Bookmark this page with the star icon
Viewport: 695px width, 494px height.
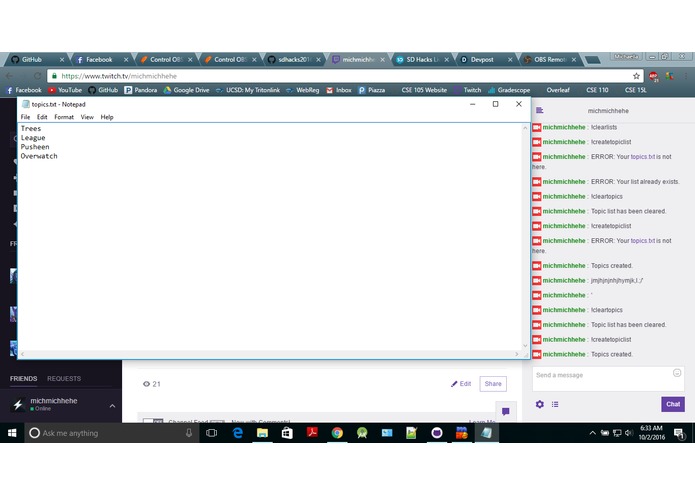(x=636, y=76)
